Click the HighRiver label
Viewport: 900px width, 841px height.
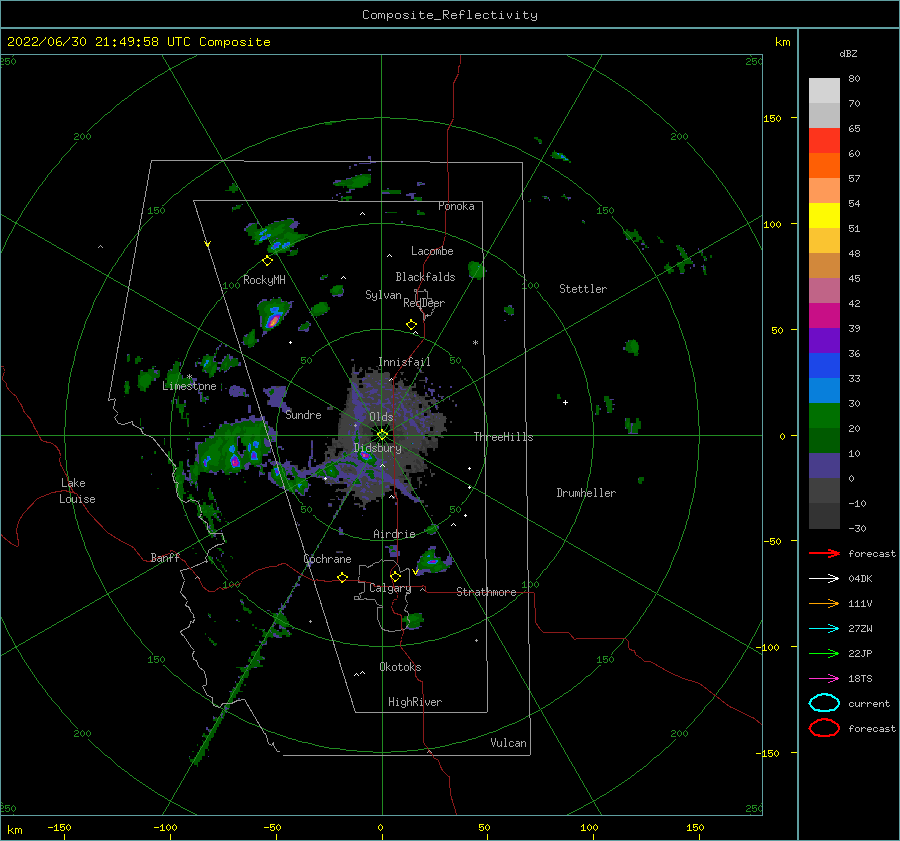pyautogui.click(x=415, y=702)
